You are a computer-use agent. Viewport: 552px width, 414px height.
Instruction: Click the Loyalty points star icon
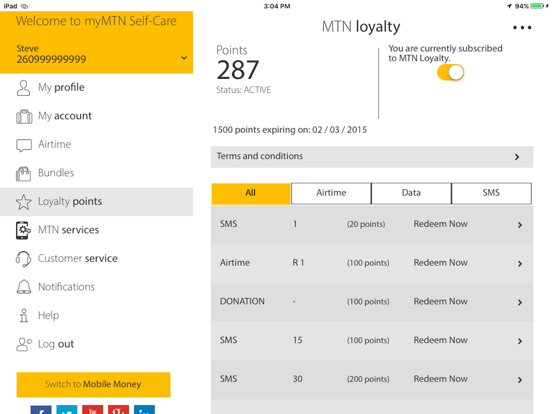[x=24, y=202]
